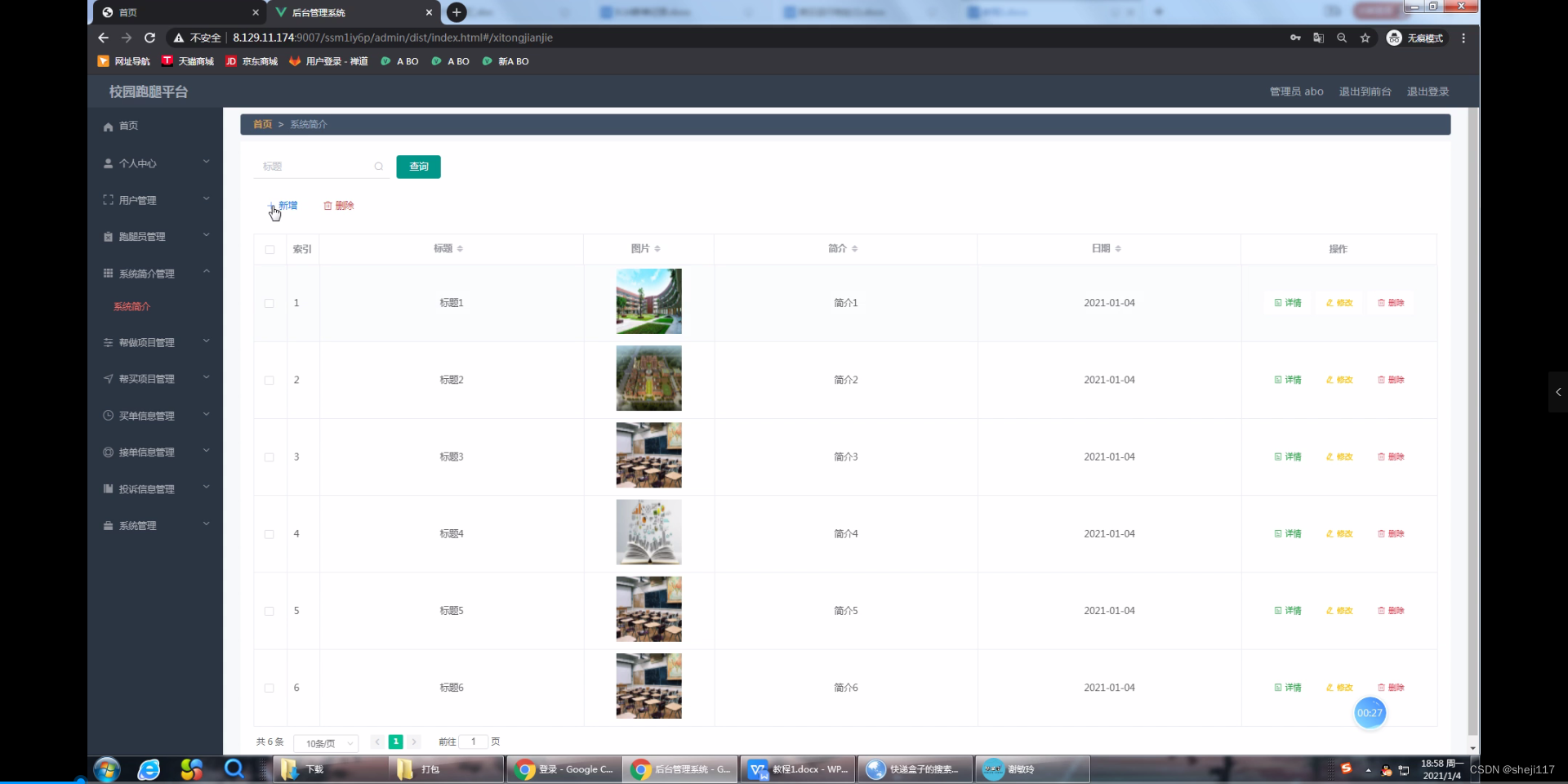This screenshot has height=784, width=1568.
Task: Open the Windows Start menu
Action: (x=107, y=769)
